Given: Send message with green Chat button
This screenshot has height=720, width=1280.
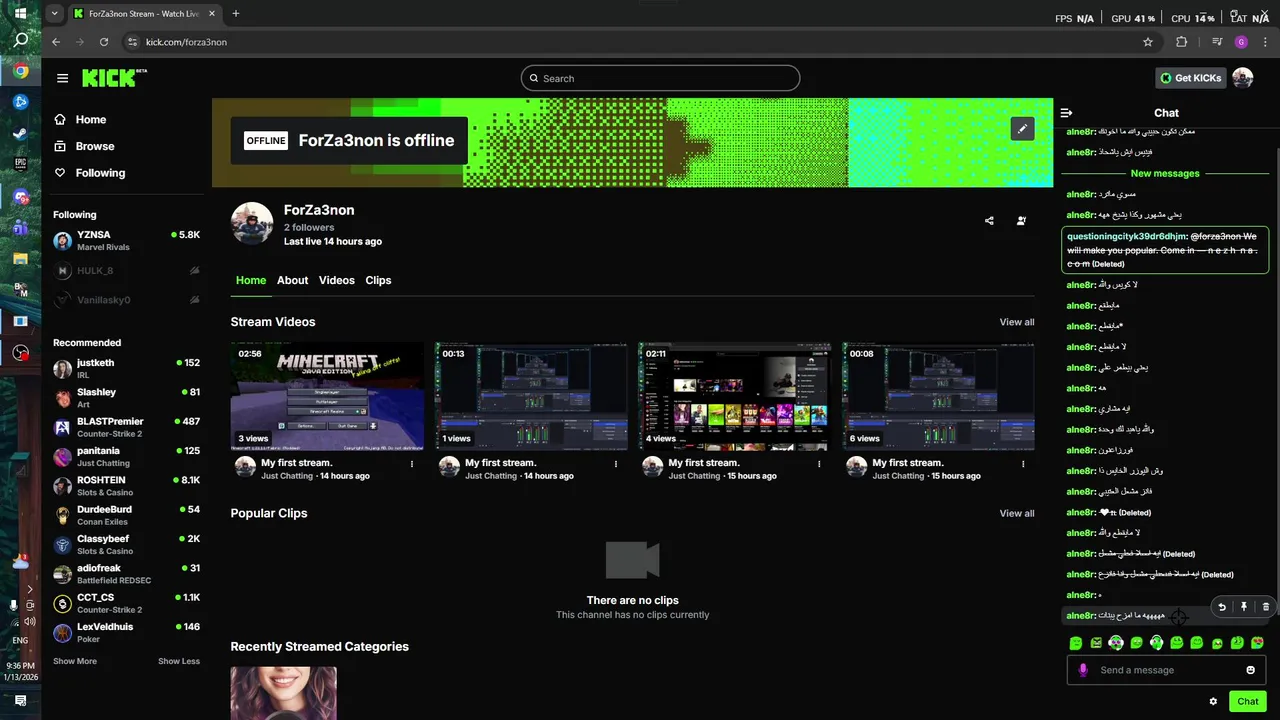Looking at the screenshot, I should point(1247,701).
